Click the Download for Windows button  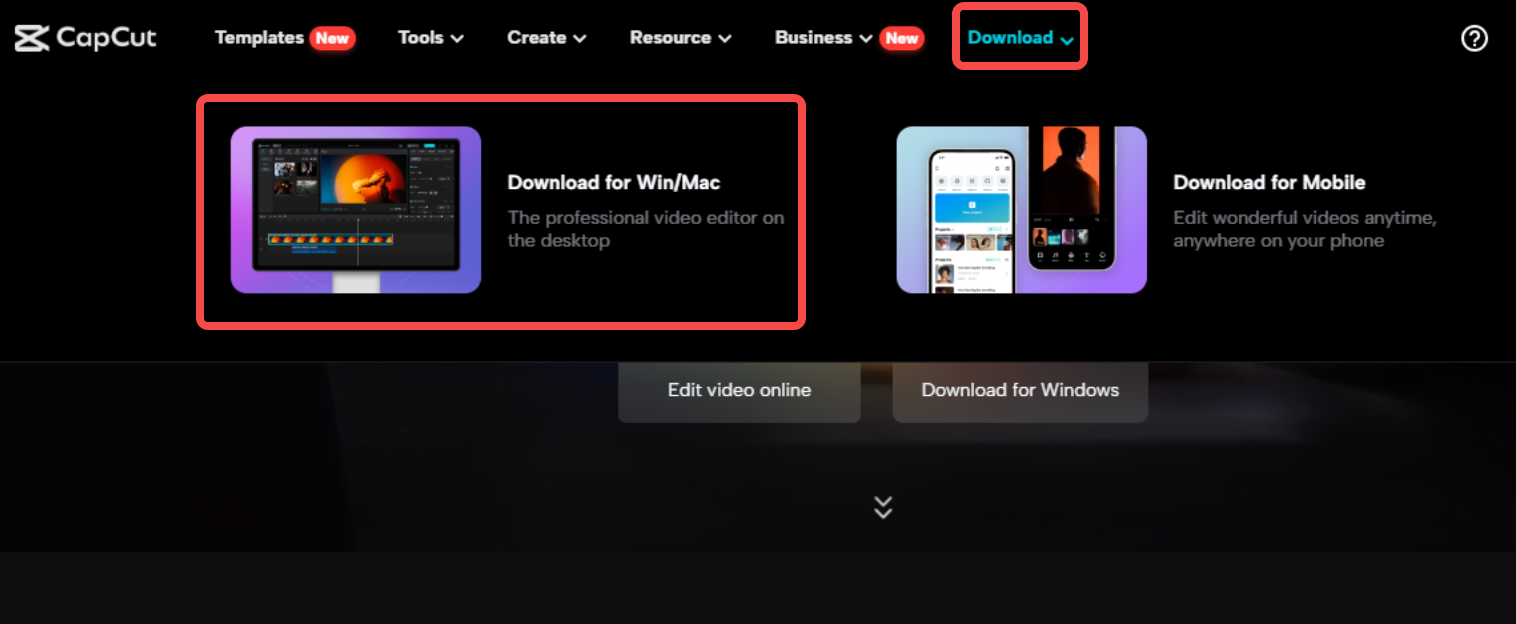tap(1020, 390)
